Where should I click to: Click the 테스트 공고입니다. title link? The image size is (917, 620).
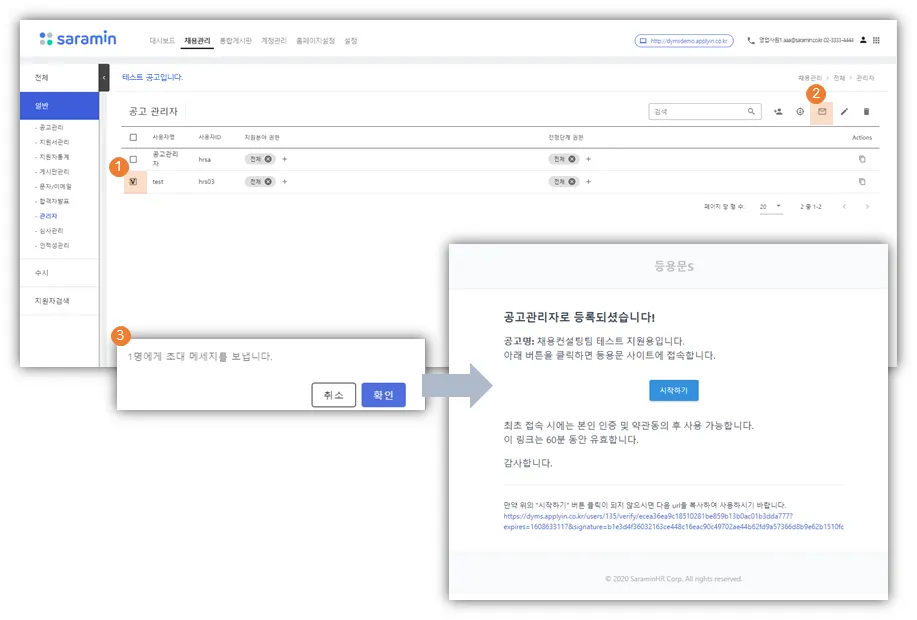coord(153,77)
